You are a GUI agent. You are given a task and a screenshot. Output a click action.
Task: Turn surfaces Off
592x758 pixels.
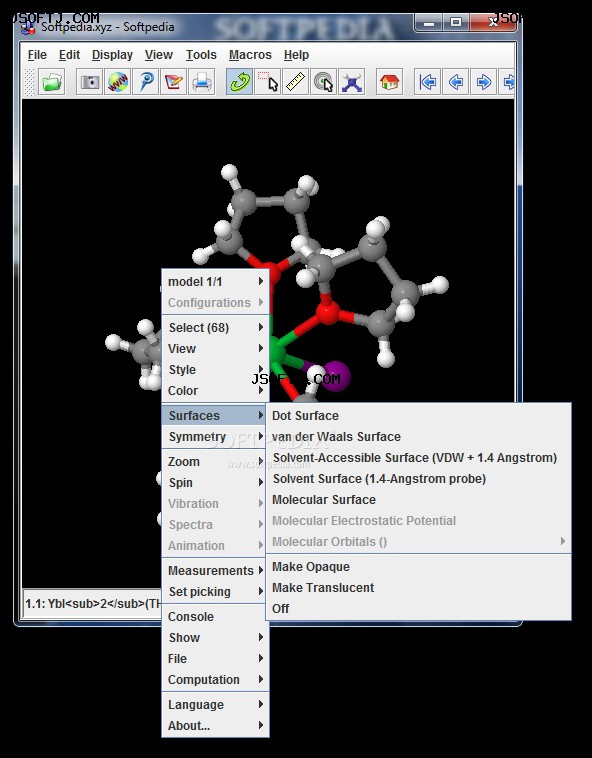point(419,609)
